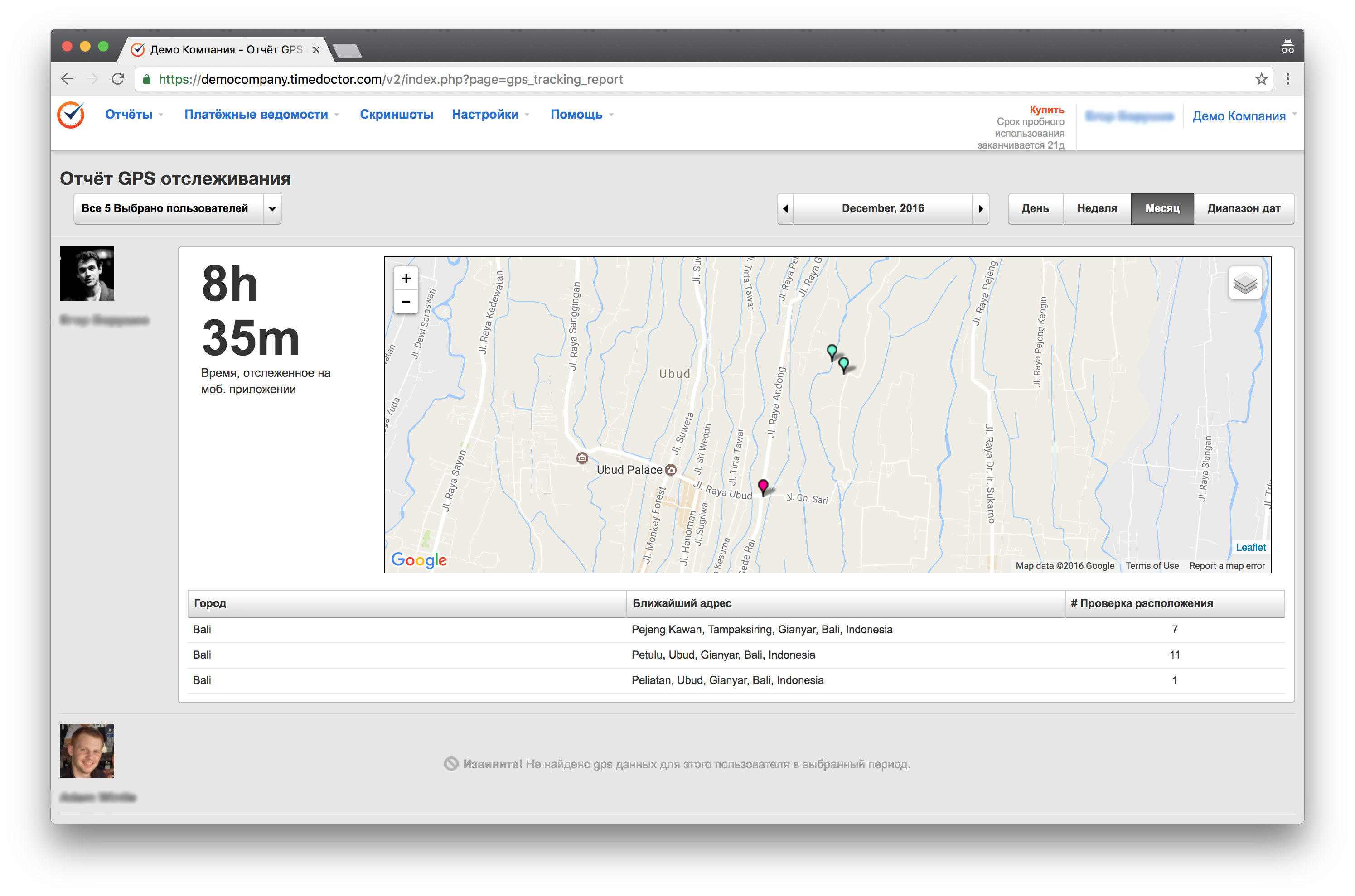Open the Платёжные ведомости dropdown menu

pos(262,114)
